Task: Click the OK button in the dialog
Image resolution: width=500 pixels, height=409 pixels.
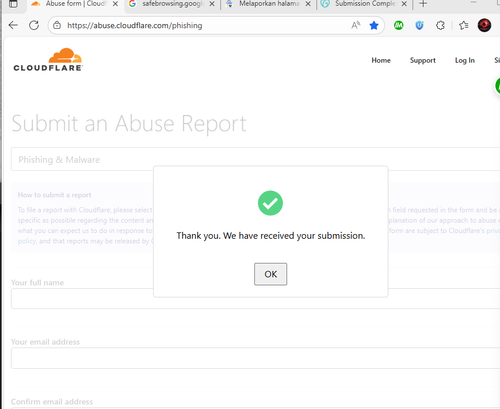Action: pyautogui.click(x=270, y=274)
